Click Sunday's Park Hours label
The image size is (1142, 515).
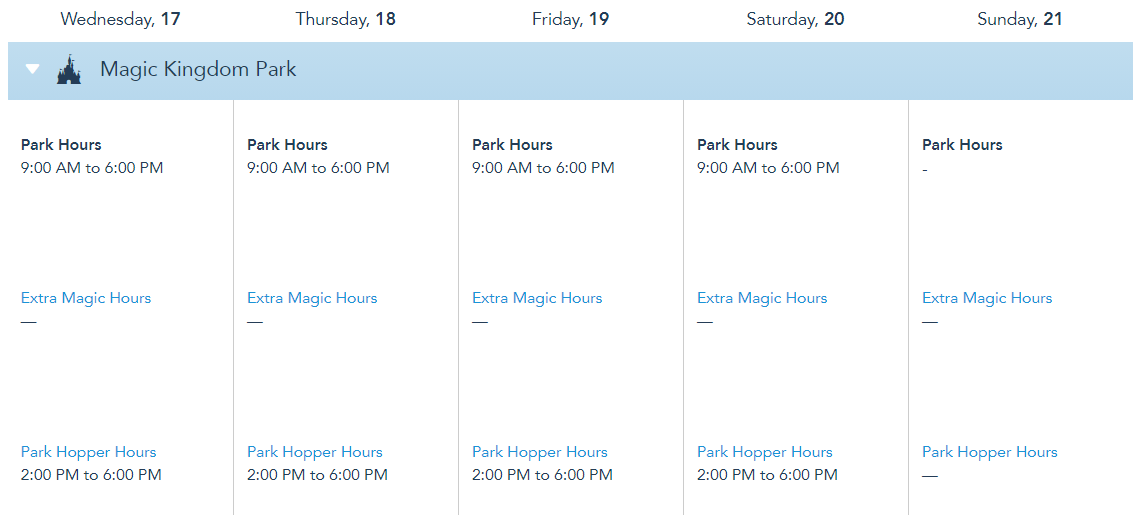(x=962, y=145)
